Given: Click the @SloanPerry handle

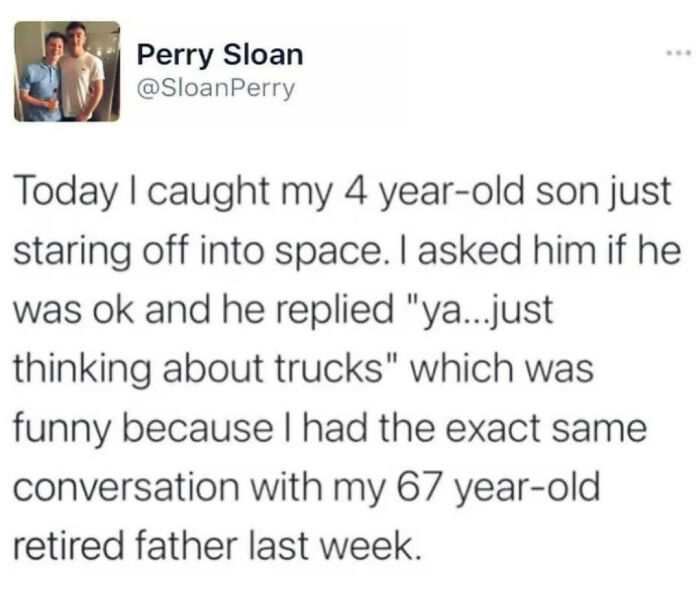Looking at the screenshot, I should click(x=216, y=89).
